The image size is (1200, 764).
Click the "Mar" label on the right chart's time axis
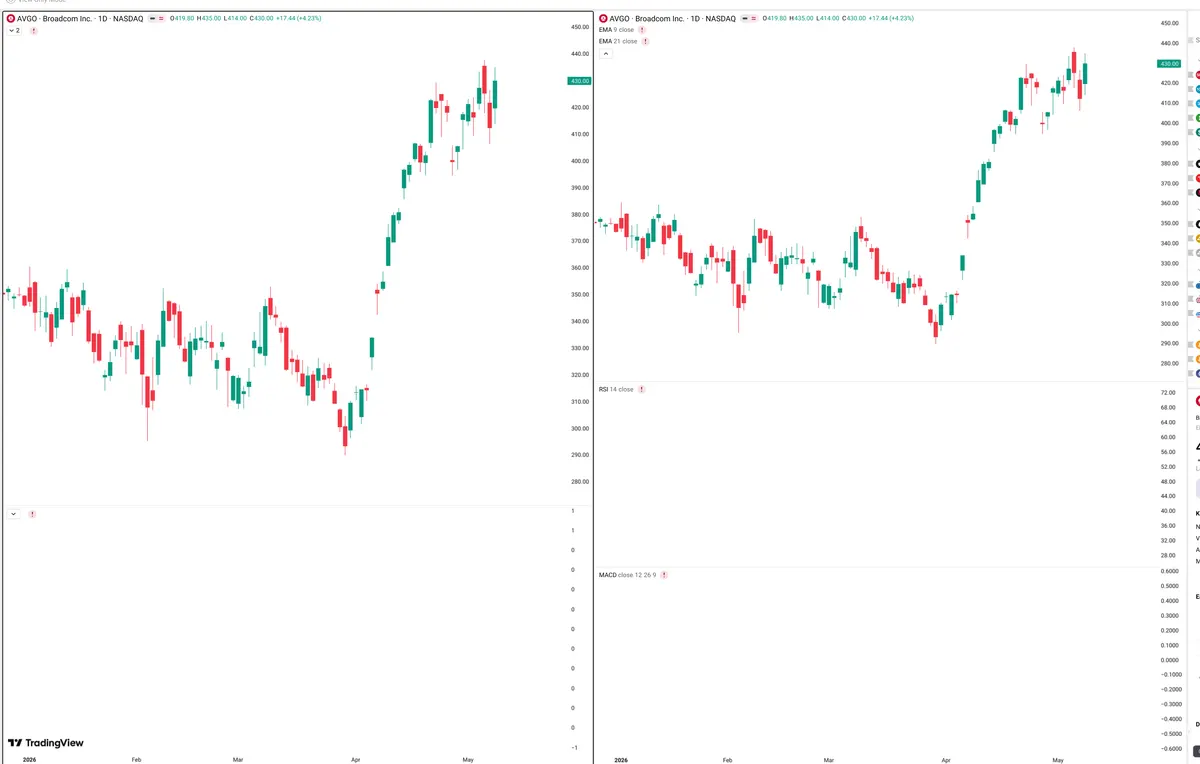coord(829,760)
